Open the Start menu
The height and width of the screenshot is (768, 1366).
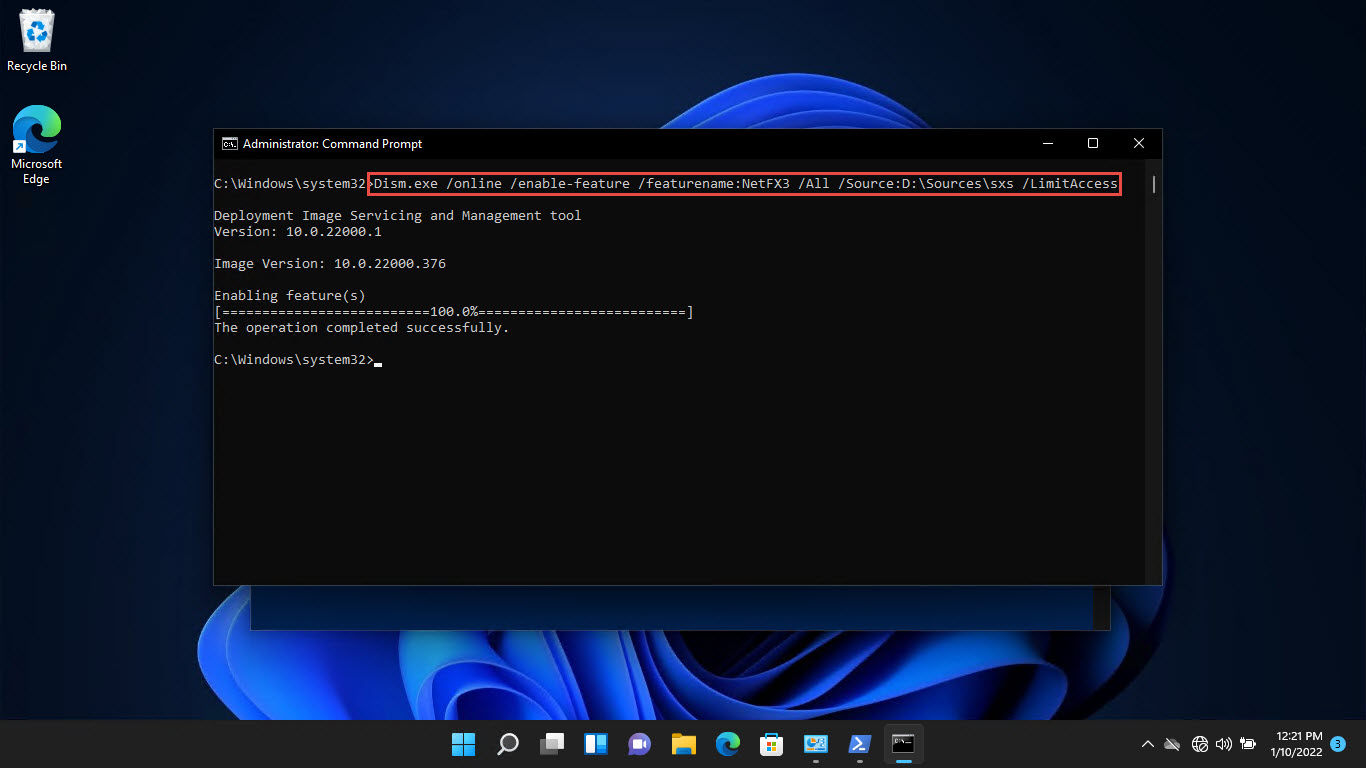coord(463,744)
